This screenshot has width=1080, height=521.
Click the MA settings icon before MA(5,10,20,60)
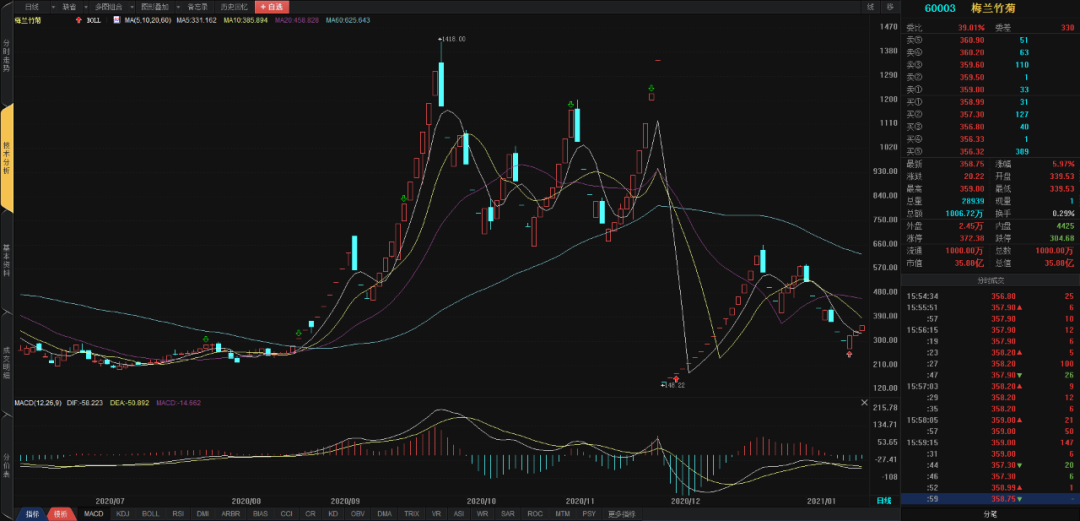[x=116, y=21]
